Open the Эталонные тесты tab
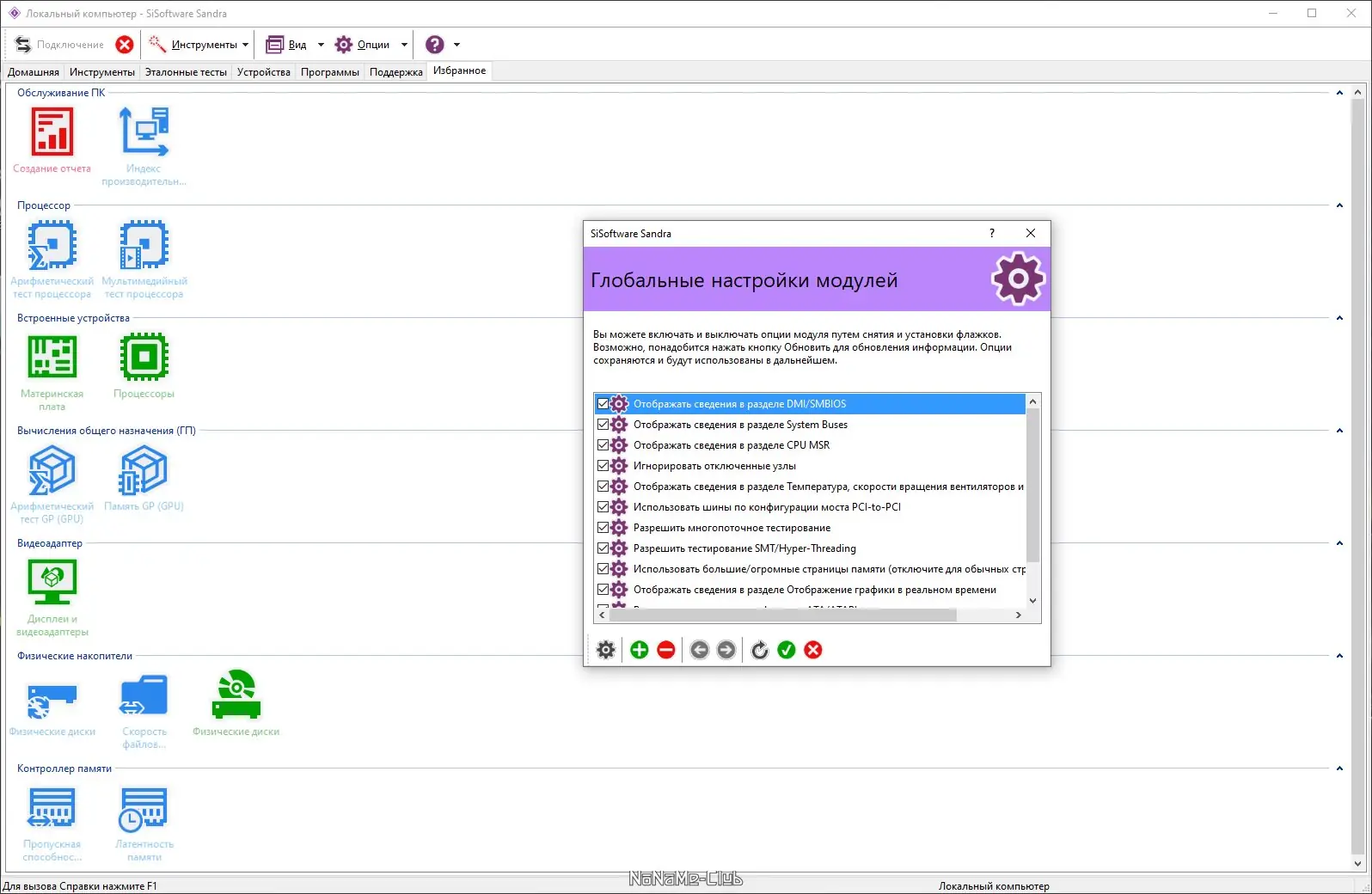Viewport: 1372px width, 894px height. 186,72
